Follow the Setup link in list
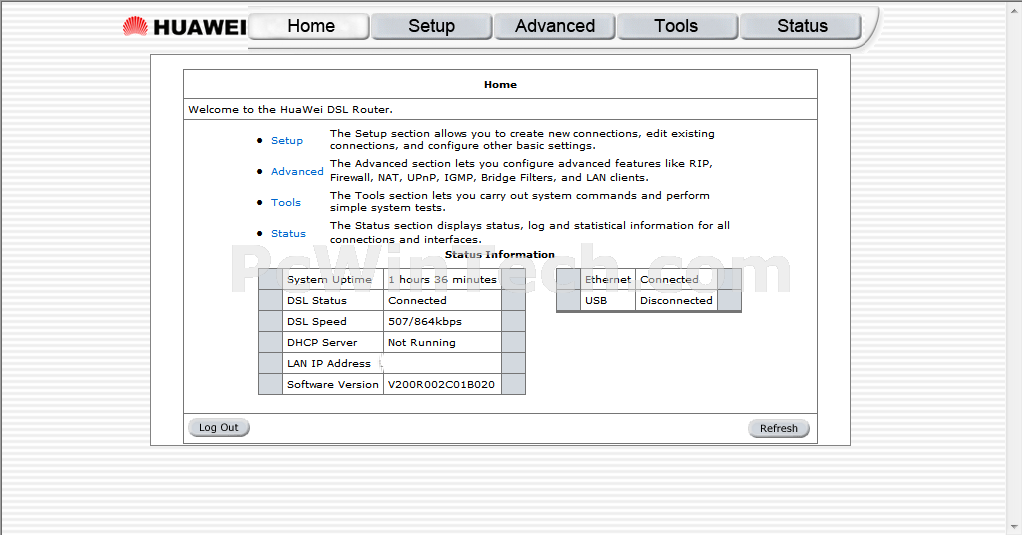1022x535 pixels. (287, 141)
